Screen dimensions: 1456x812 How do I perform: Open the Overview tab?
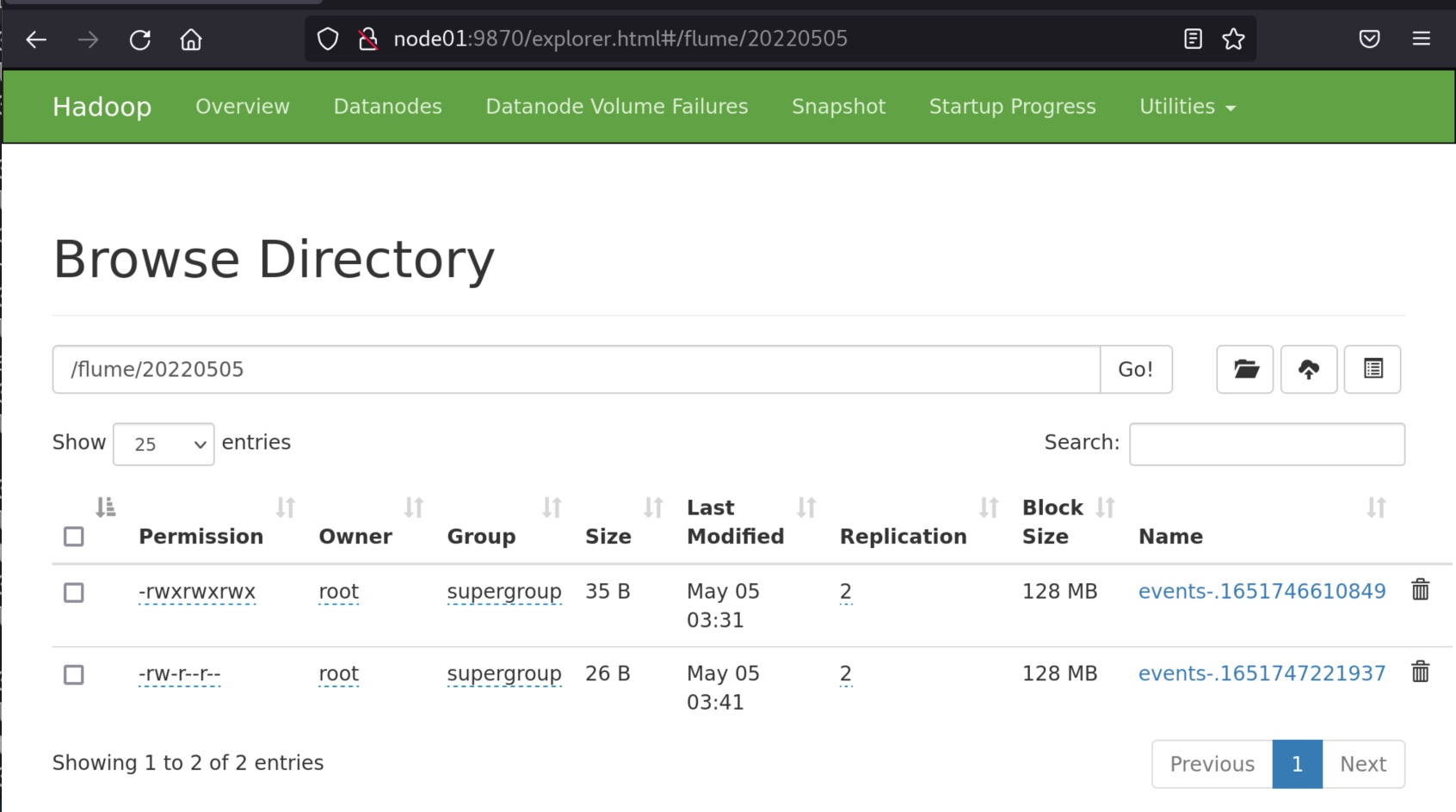243,107
